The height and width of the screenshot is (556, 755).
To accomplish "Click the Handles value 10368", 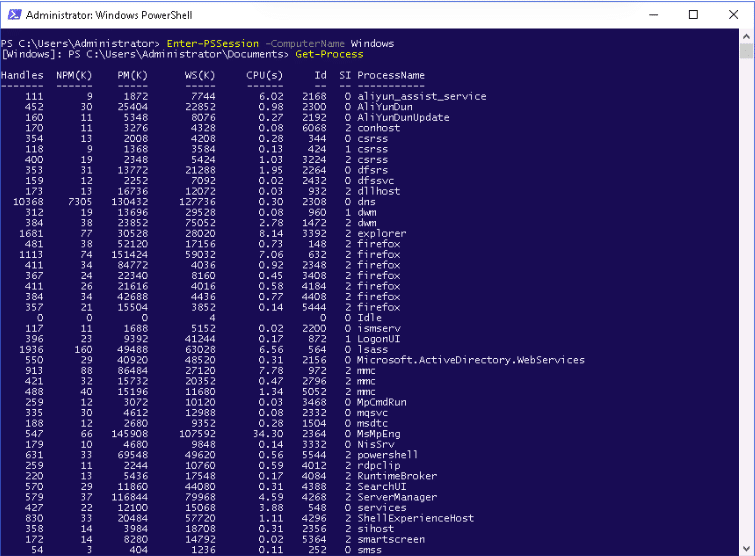I will [28, 202].
